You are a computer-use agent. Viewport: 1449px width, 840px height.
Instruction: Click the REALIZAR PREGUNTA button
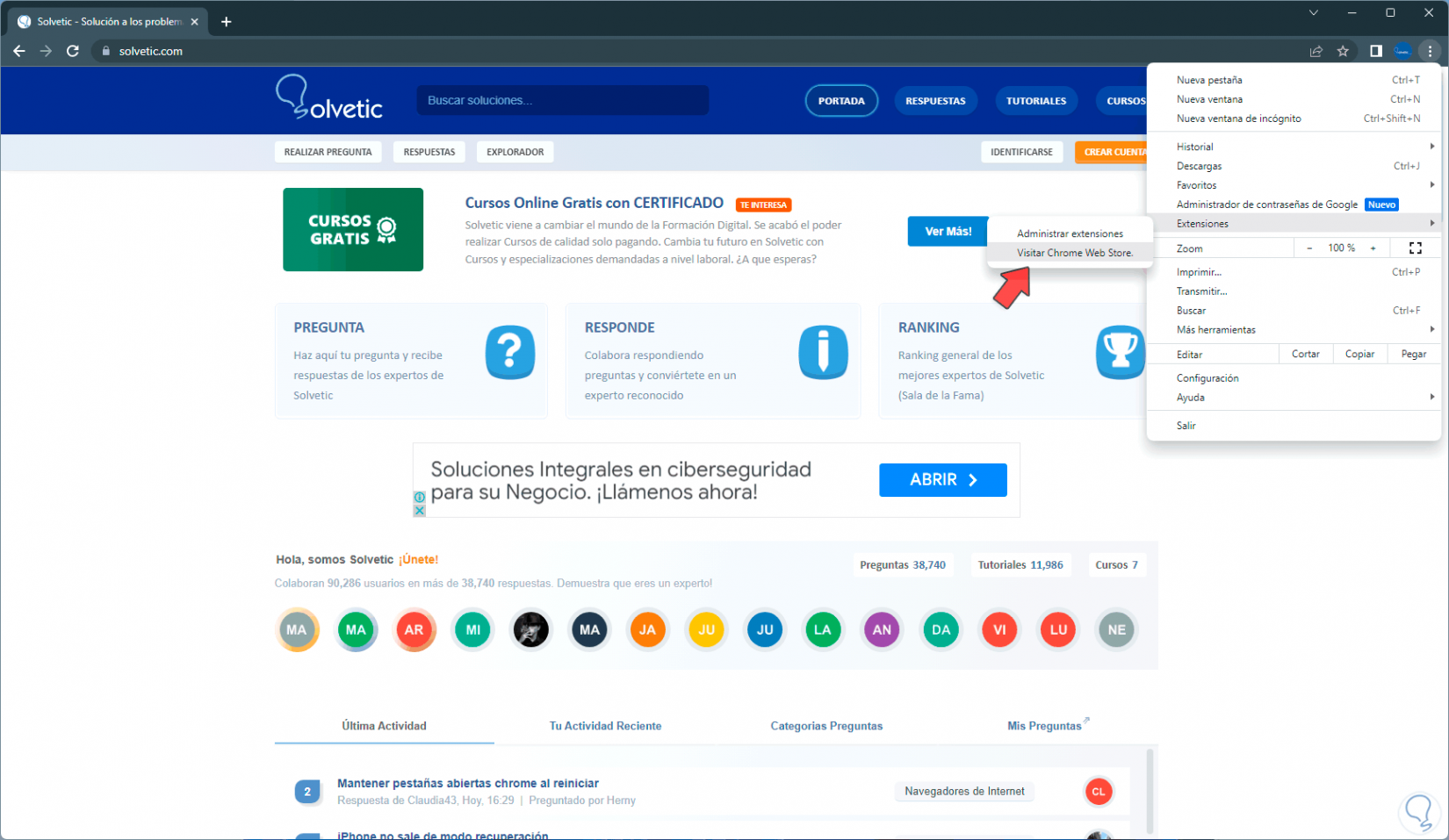pos(328,152)
